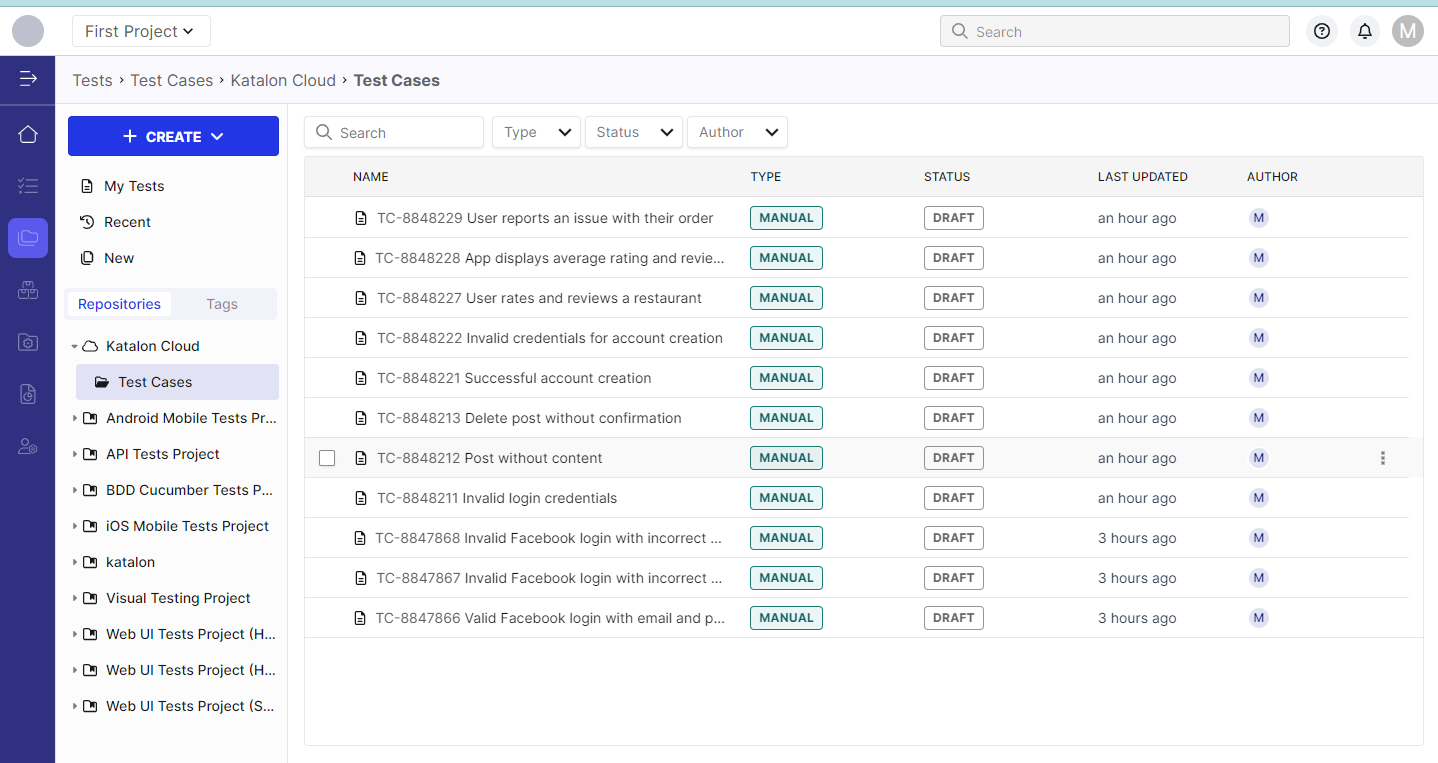Open the checklist planning icon in sidebar

point(28,186)
